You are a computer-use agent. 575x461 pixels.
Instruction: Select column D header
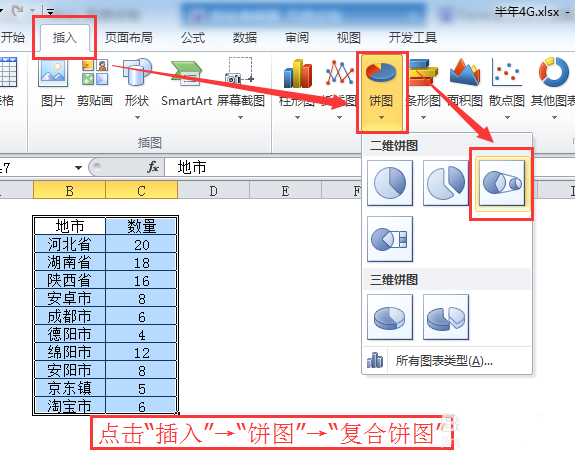[x=213, y=191]
